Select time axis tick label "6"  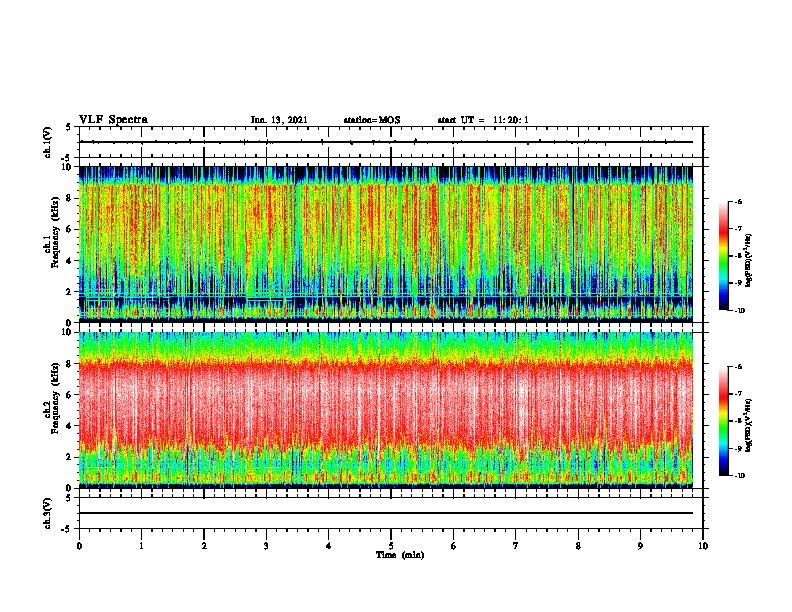tap(454, 546)
